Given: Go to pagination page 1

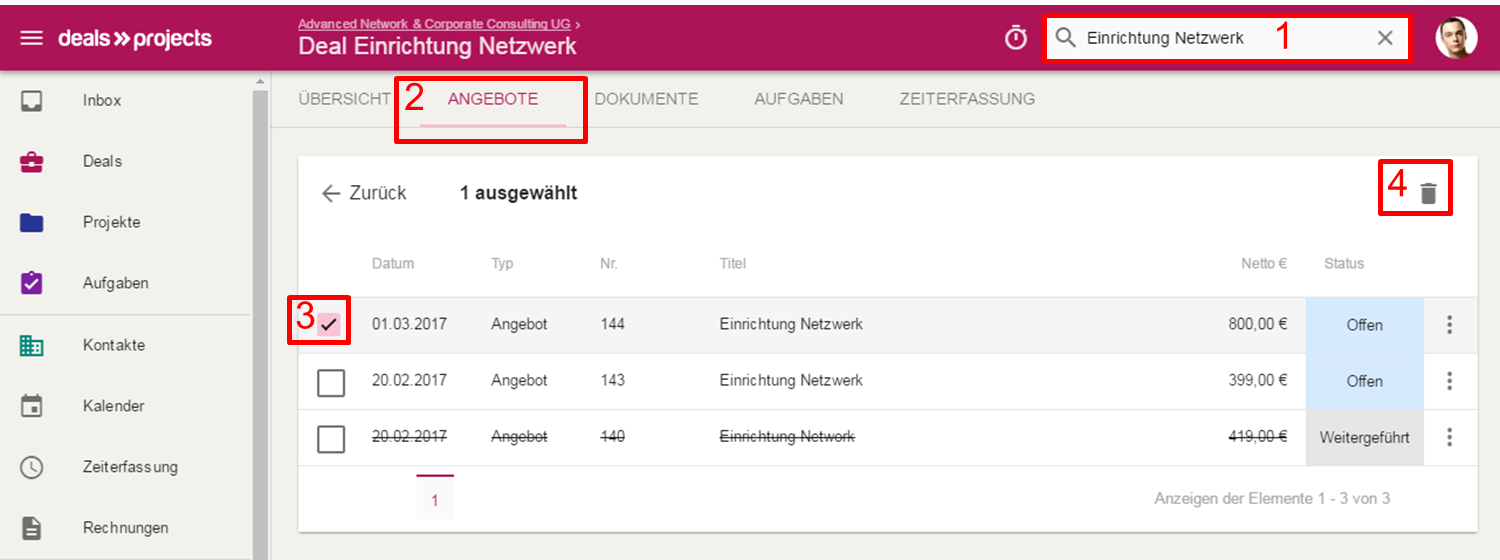Looking at the screenshot, I should coord(435,497).
